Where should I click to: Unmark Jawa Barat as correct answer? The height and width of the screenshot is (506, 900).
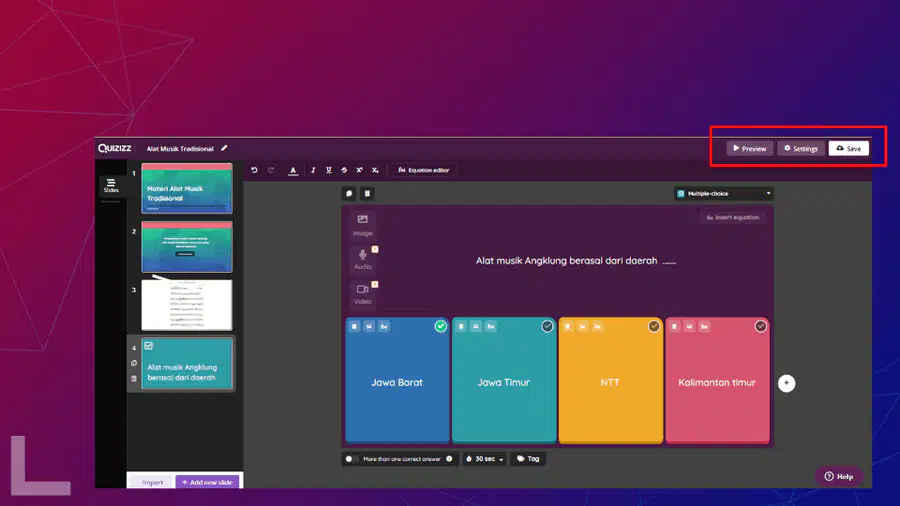coord(440,326)
